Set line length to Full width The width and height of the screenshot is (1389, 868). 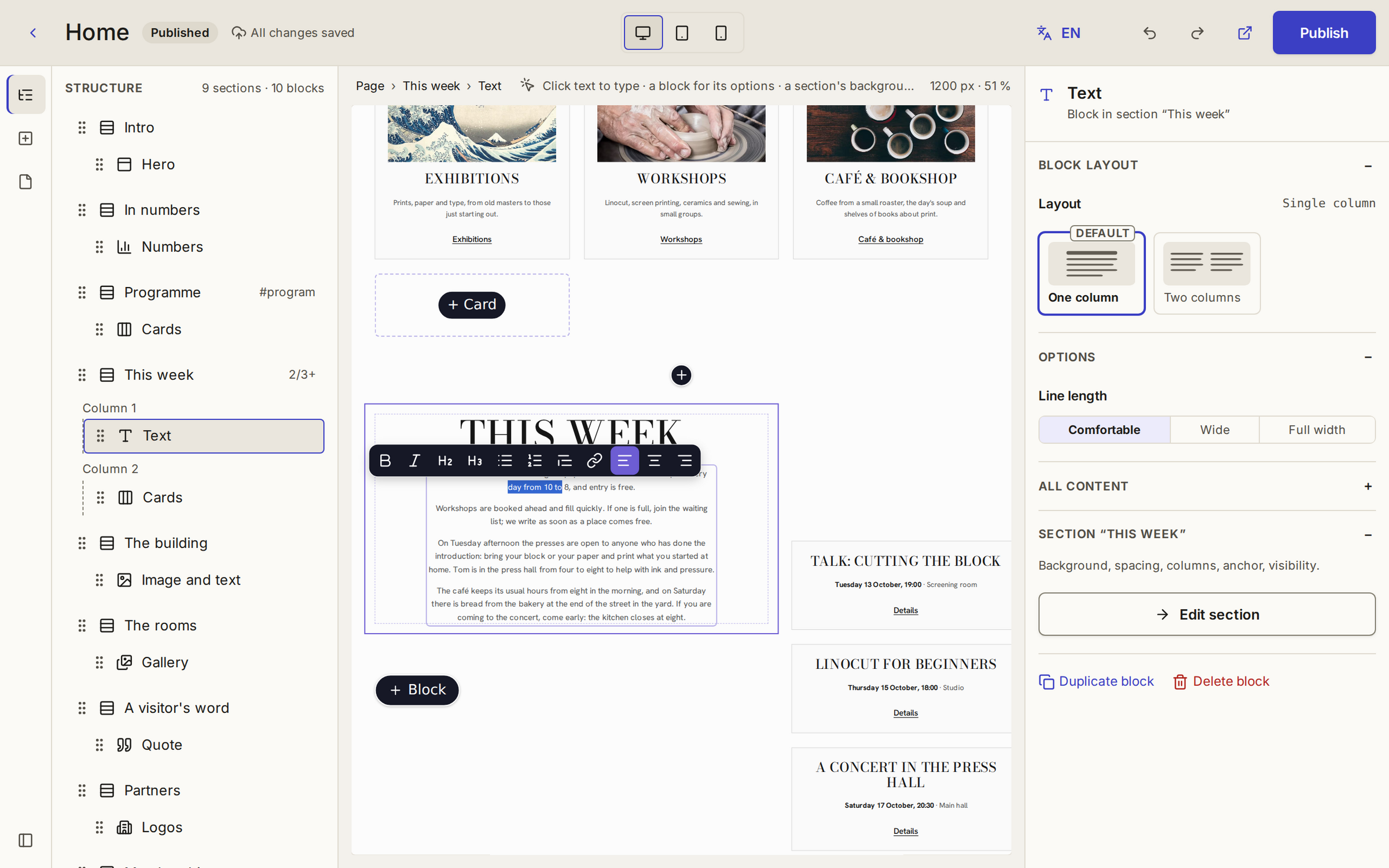[x=1317, y=430]
